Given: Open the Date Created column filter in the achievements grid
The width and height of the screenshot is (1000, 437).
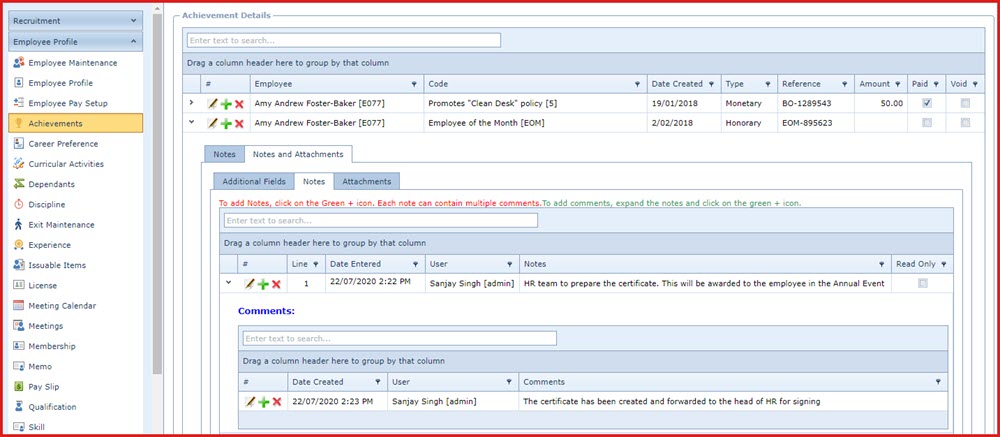Looking at the screenshot, I should 712,84.
